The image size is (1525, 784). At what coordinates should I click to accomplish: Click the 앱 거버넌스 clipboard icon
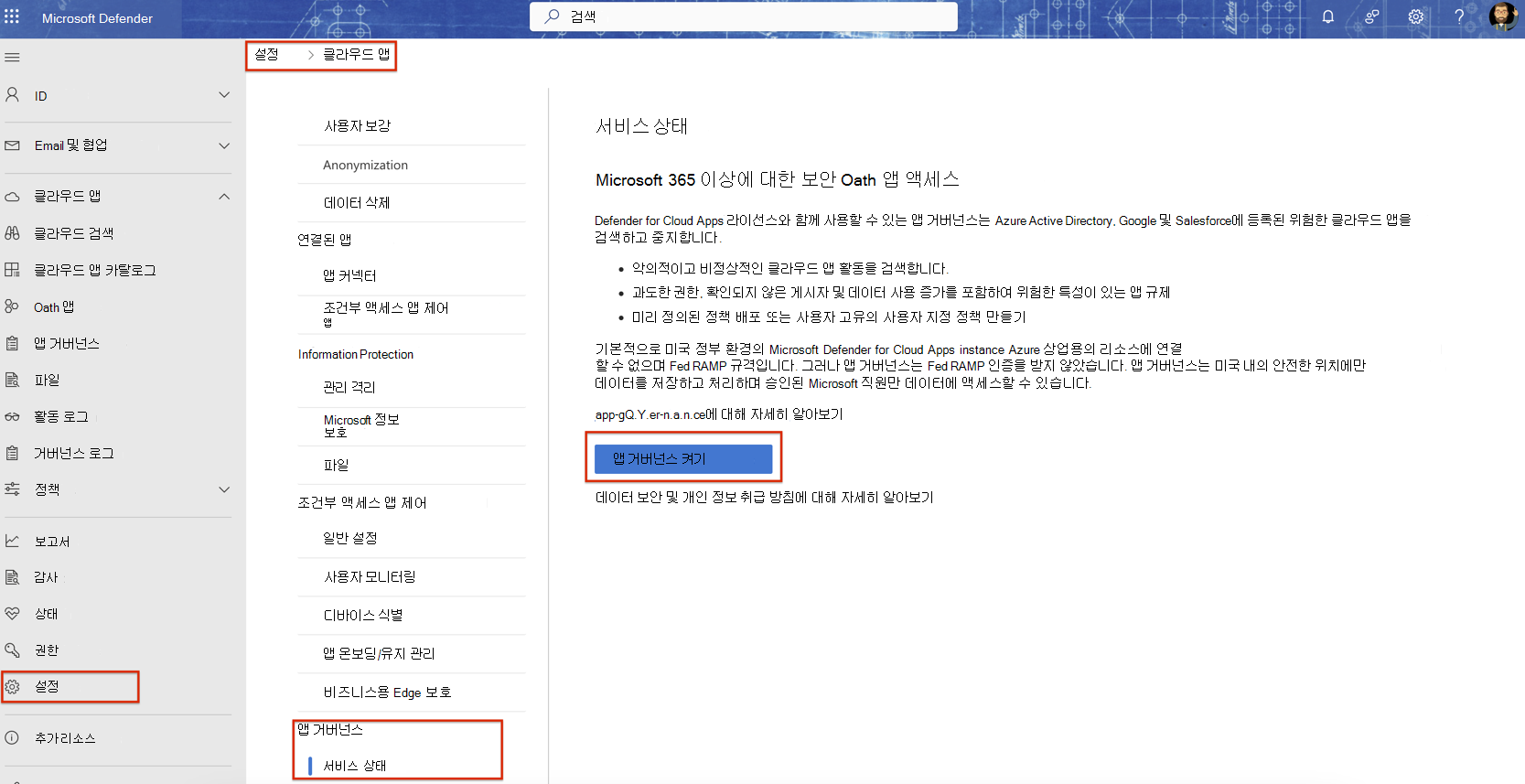click(x=12, y=343)
